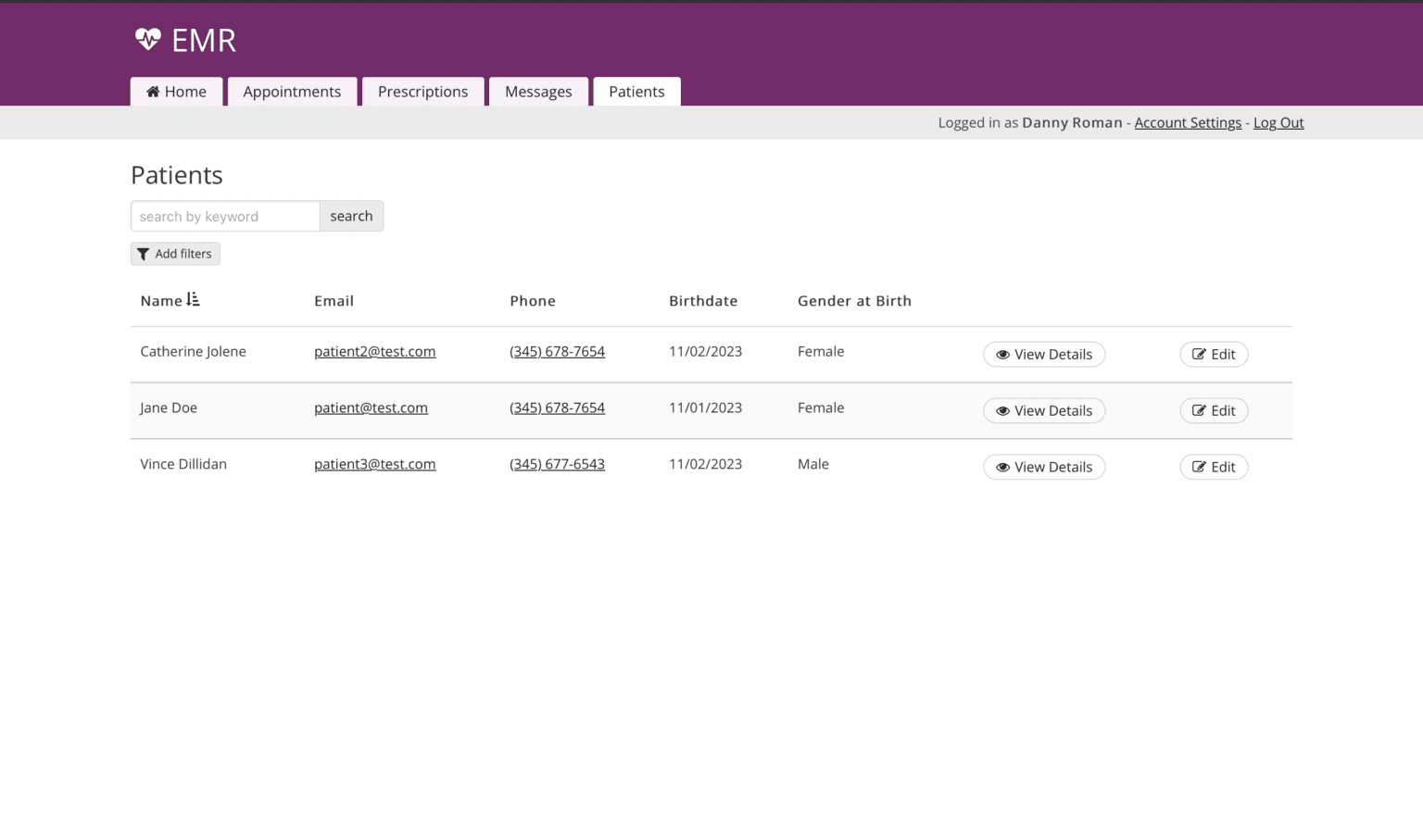Open Account Settings link
This screenshot has height=840, width=1423.
coord(1188,122)
